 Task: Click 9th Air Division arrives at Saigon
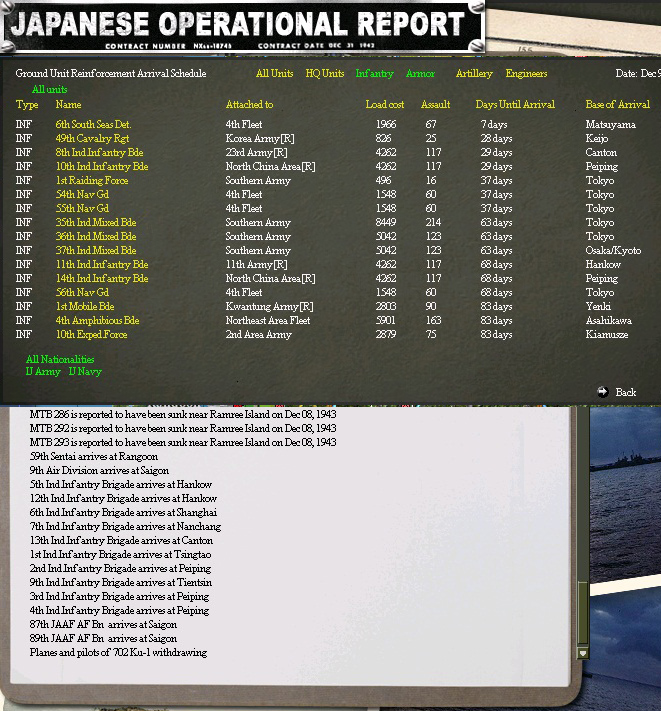pos(99,471)
